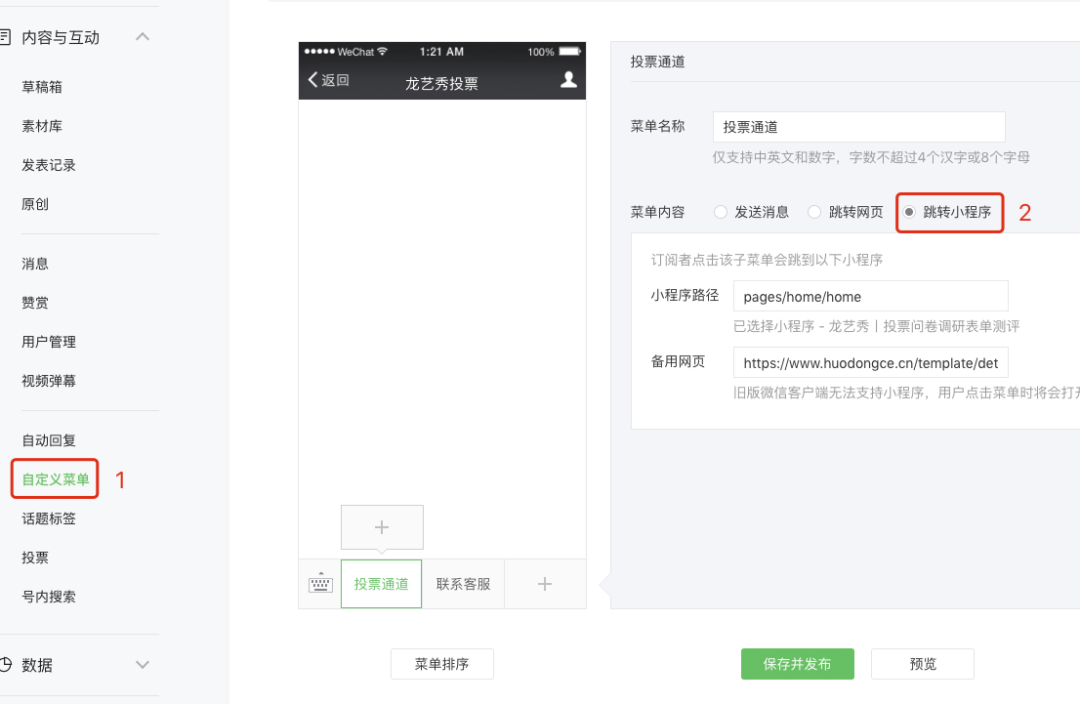Select the 发送消息 radio option

pyautogui.click(x=720, y=212)
